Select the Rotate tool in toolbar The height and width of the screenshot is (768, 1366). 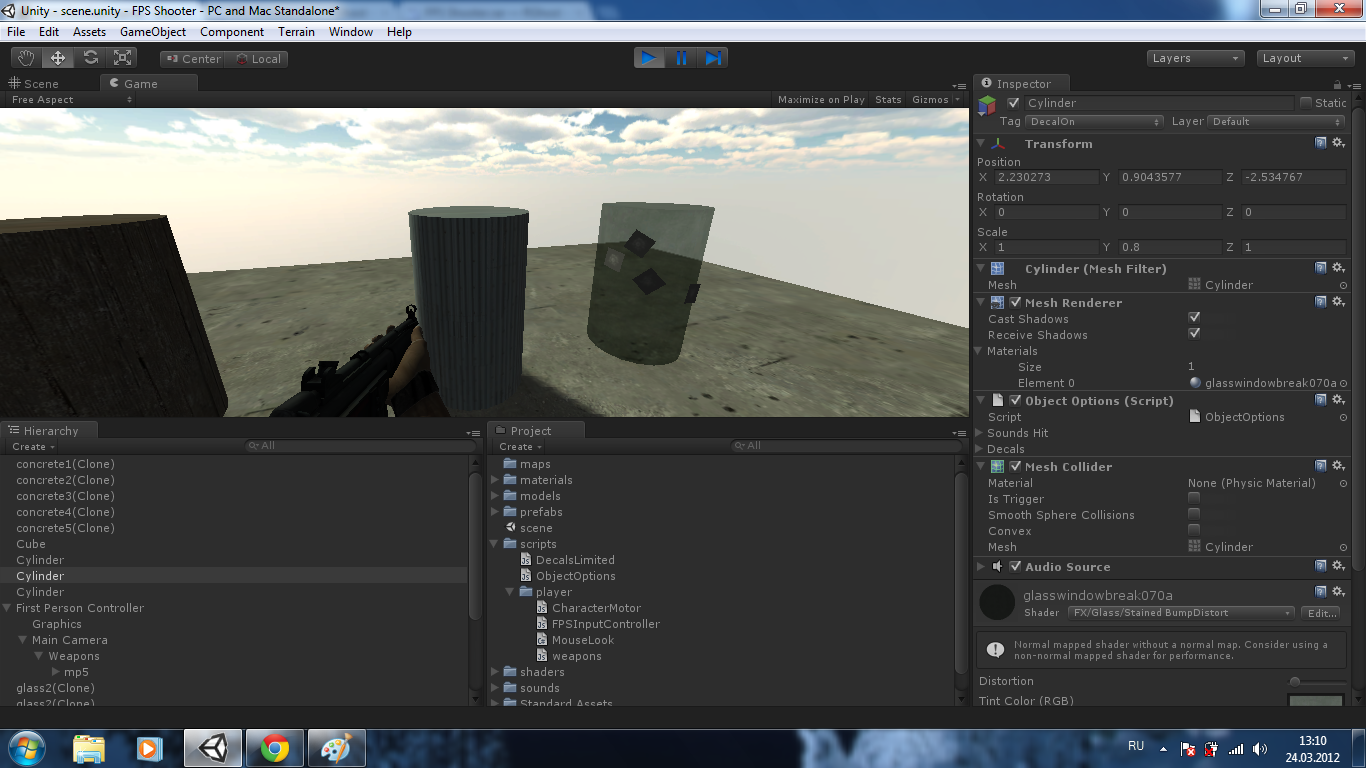point(90,58)
